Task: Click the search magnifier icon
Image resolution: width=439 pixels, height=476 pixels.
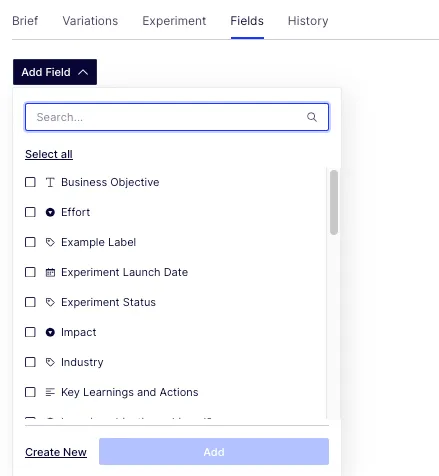Action: (x=312, y=117)
